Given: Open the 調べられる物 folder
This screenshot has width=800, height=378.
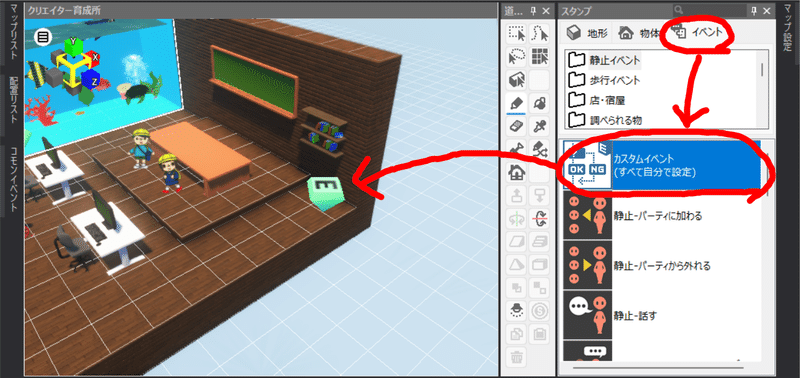Looking at the screenshot, I should pos(605,120).
